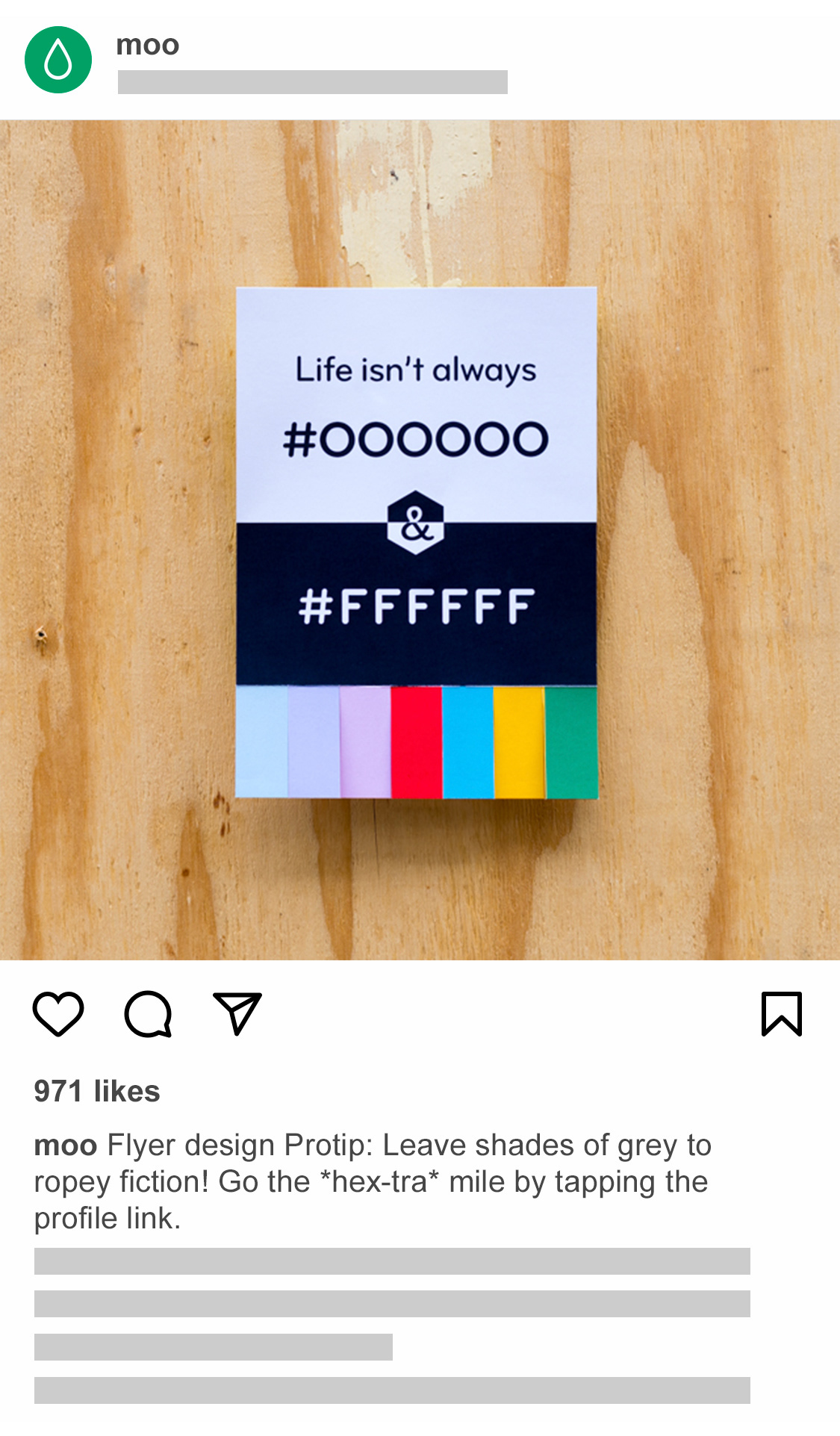This screenshot has width=840, height=1436.
Task: Click the #FFFFFF text on the flyer
Action: (x=416, y=606)
